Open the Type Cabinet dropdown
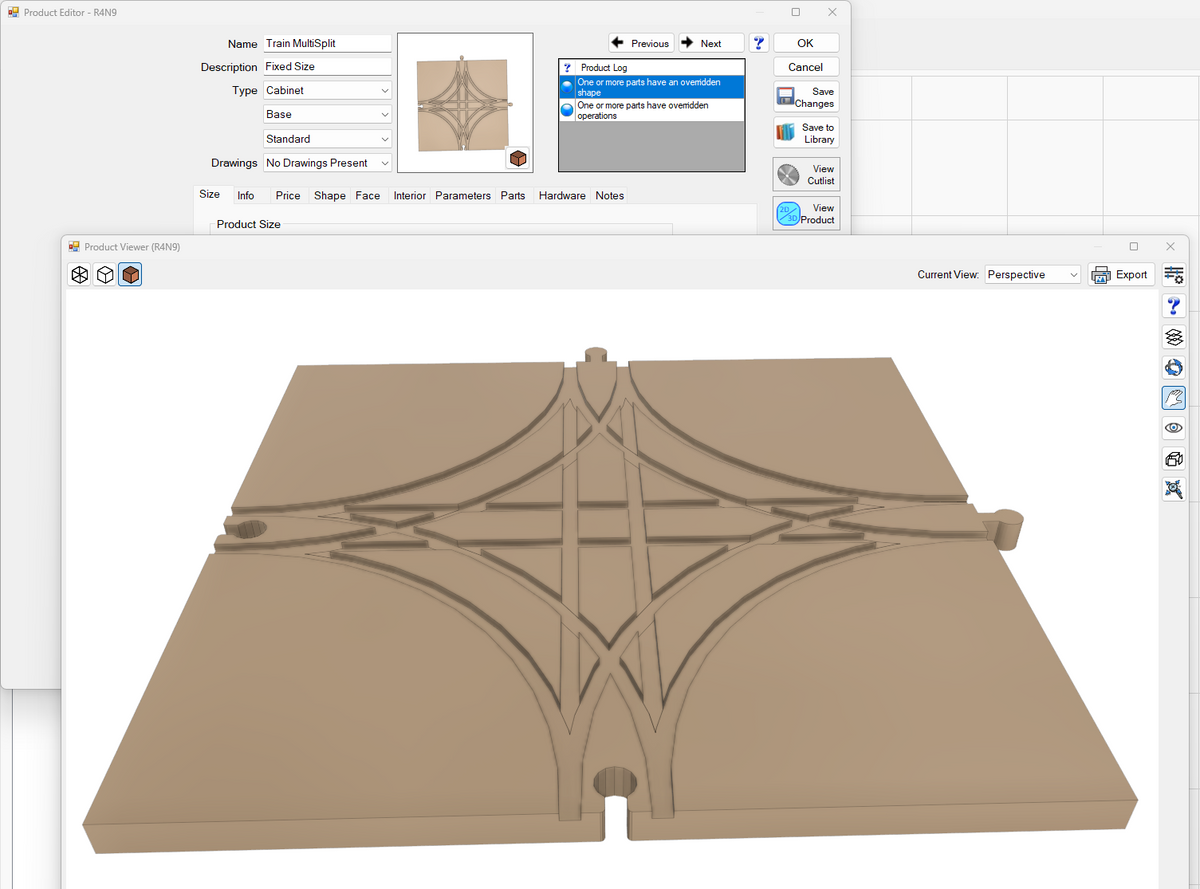 tap(327, 90)
